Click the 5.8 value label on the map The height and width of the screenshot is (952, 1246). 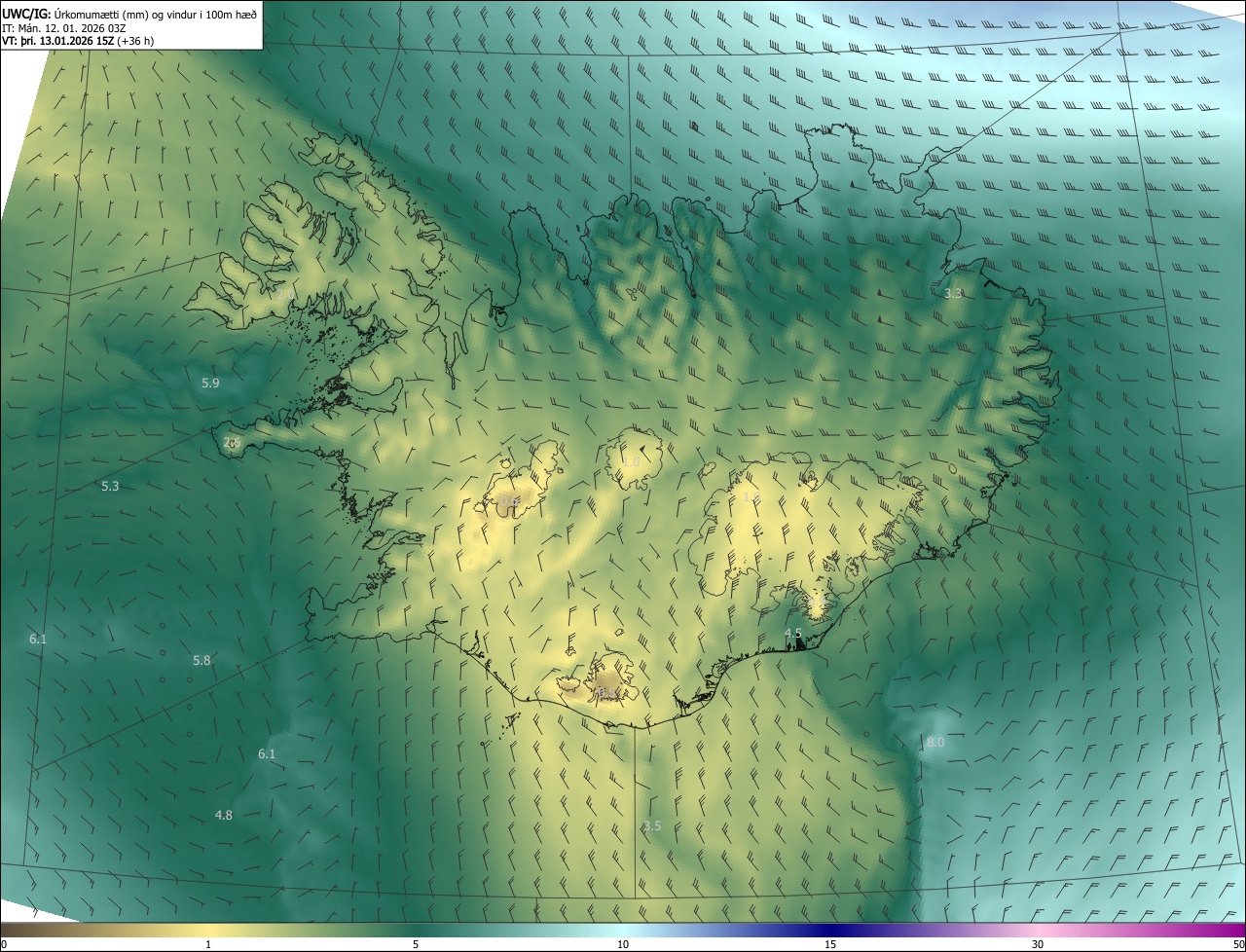[x=202, y=660]
